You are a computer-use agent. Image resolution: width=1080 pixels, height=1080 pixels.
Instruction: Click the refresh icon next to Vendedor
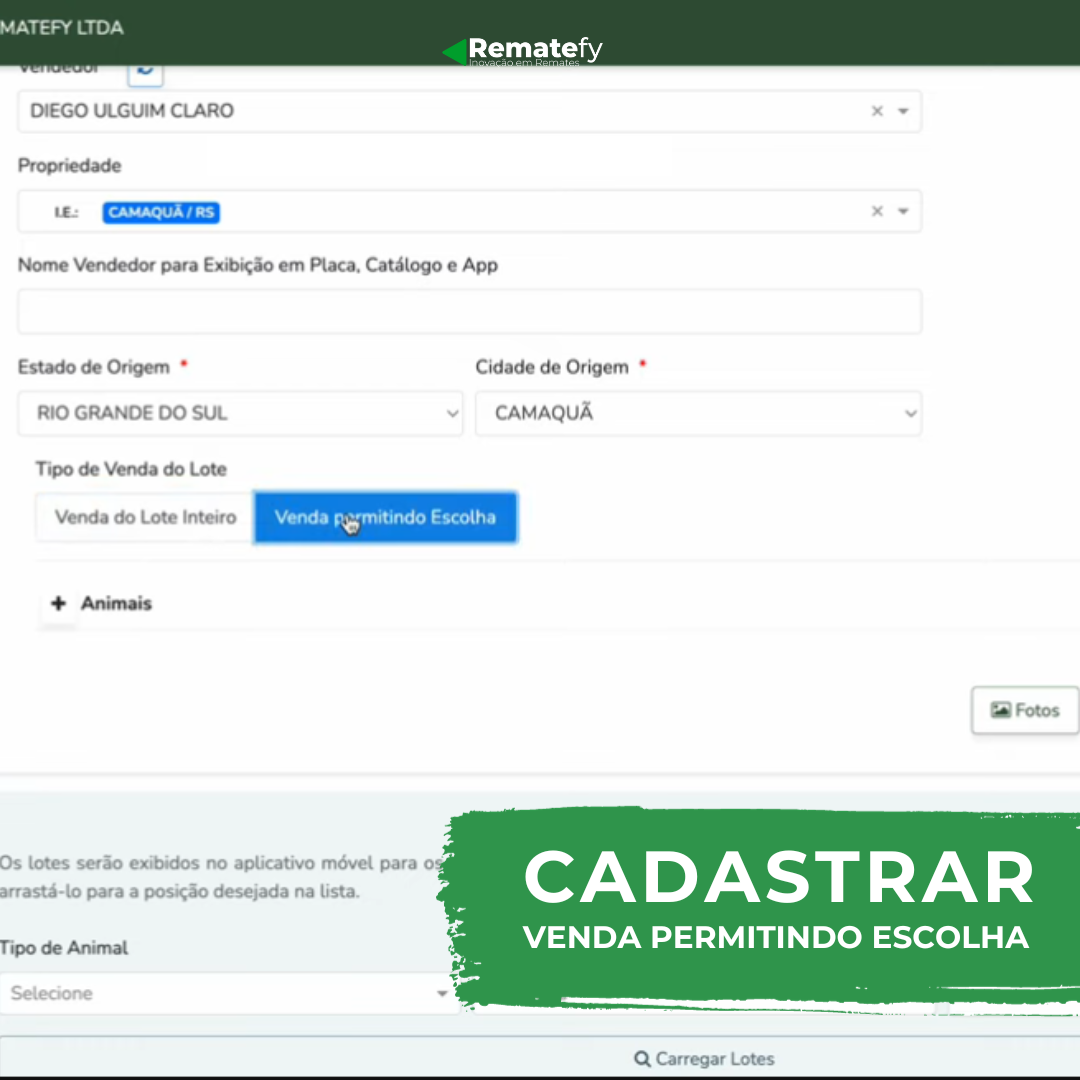click(145, 74)
